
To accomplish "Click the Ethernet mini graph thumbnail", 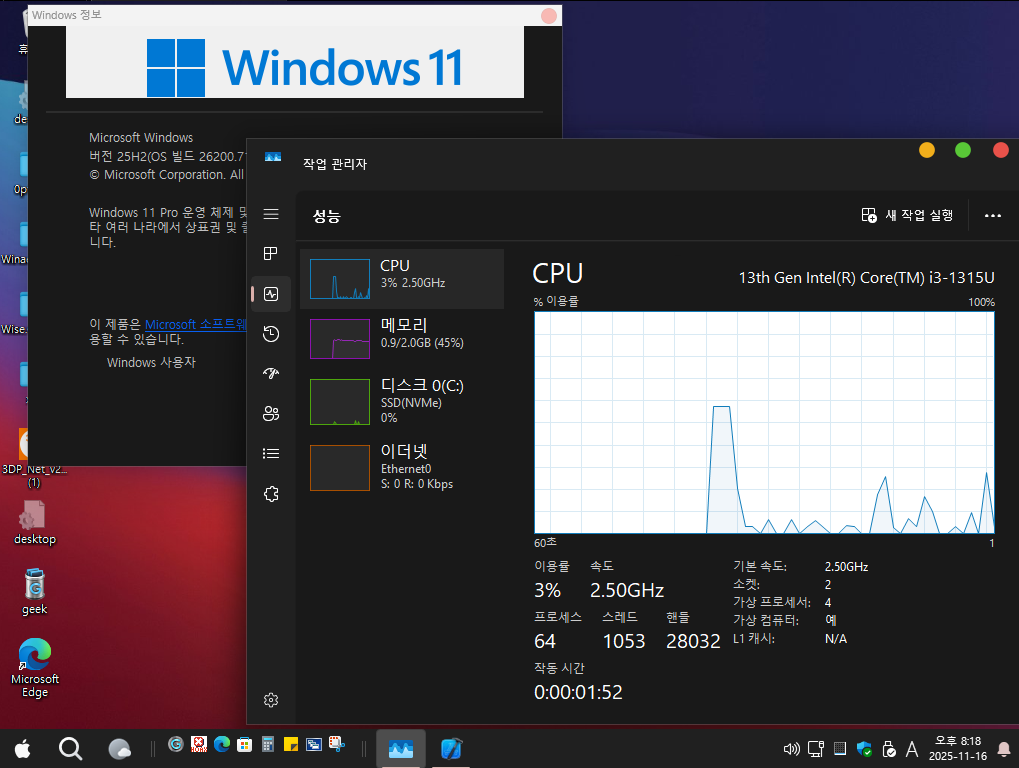I will [x=340, y=467].
